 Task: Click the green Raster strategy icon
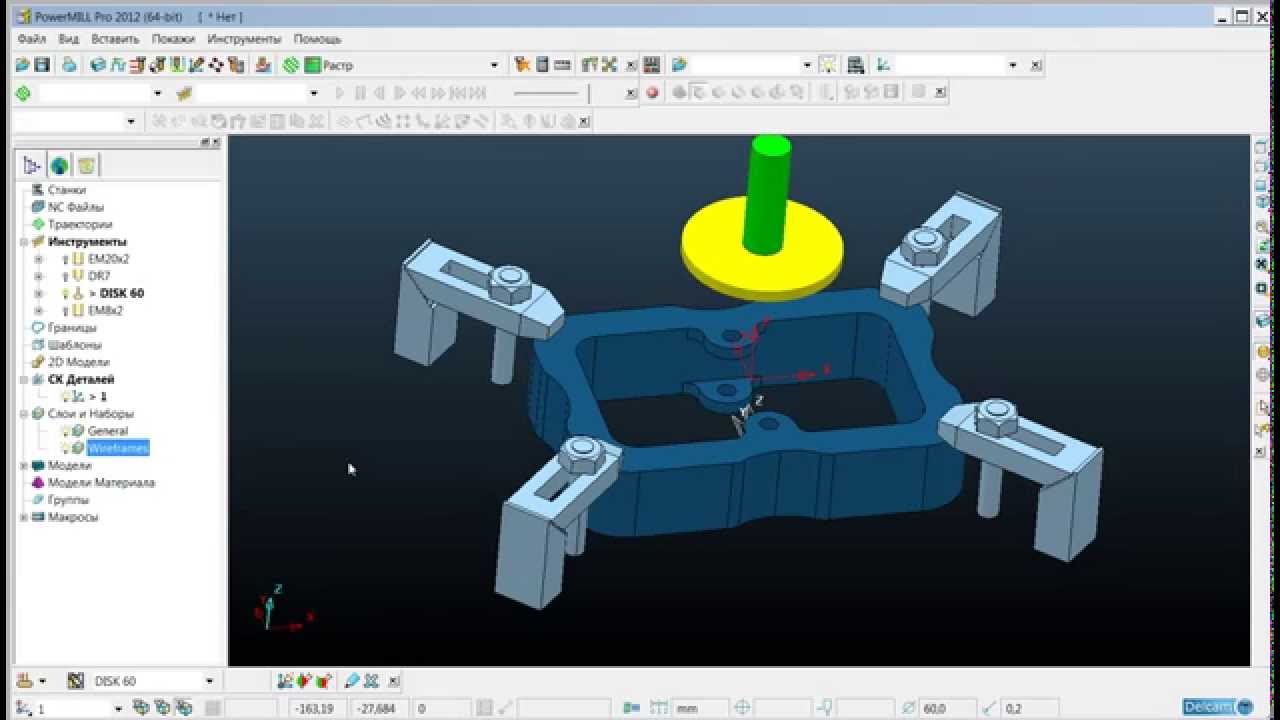pos(313,65)
